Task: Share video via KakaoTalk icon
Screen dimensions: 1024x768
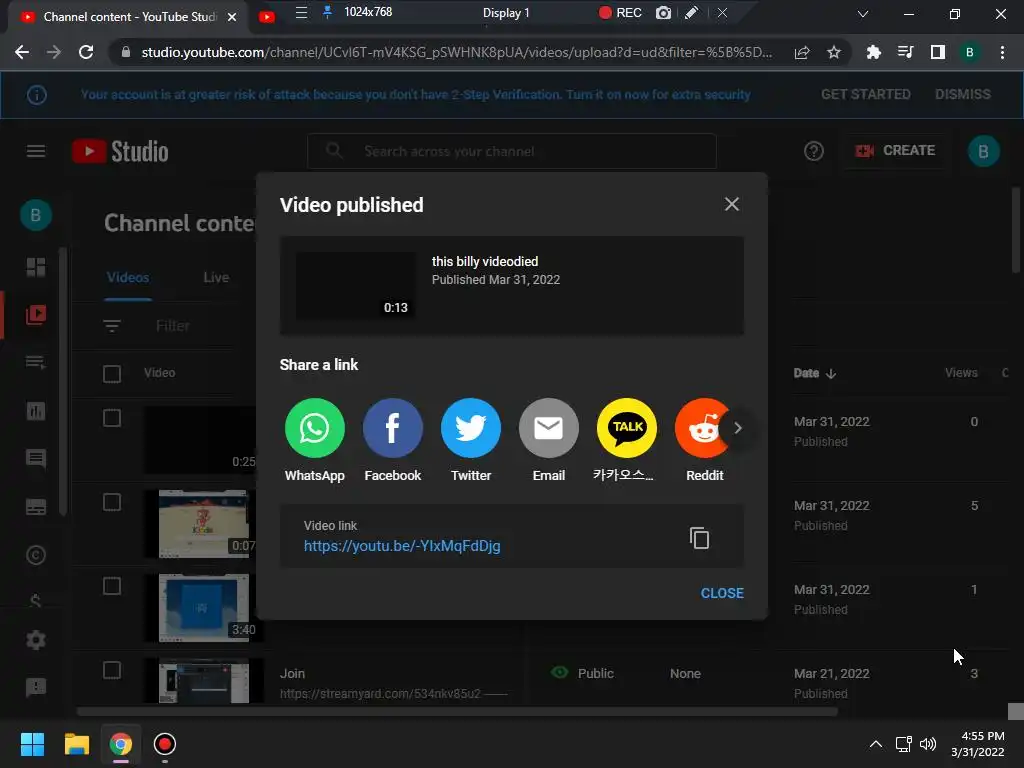Action: pyautogui.click(x=626, y=428)
